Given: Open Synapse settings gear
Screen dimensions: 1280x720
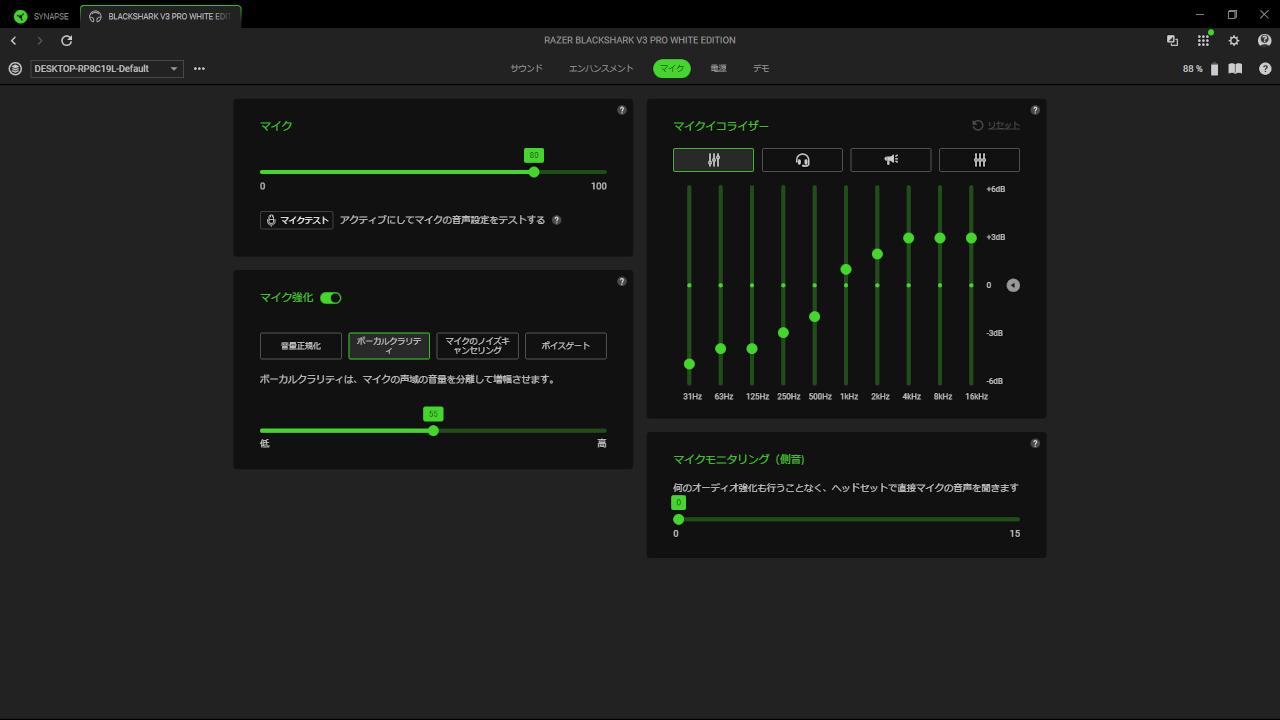Looking at the screenshot, I should point(1234,41).
